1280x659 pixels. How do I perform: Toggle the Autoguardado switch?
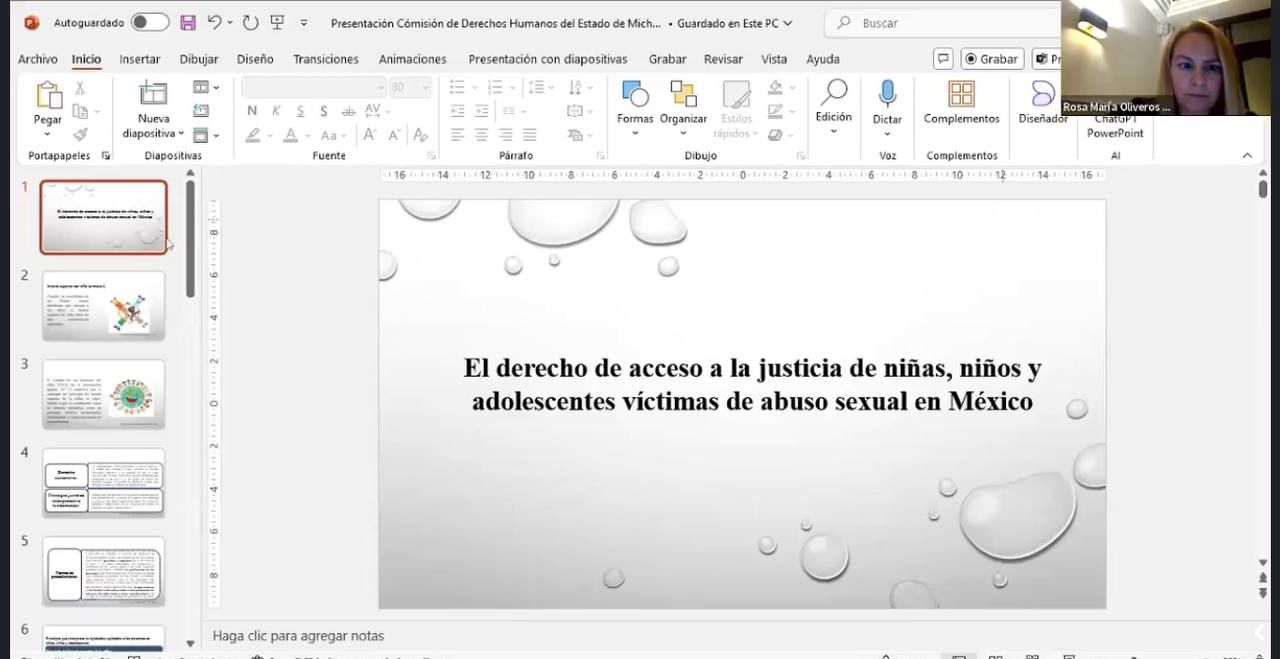tap(150, 22)
